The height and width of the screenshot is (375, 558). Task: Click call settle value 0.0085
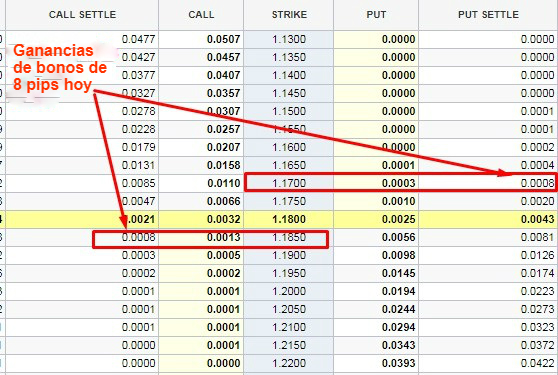138,183
